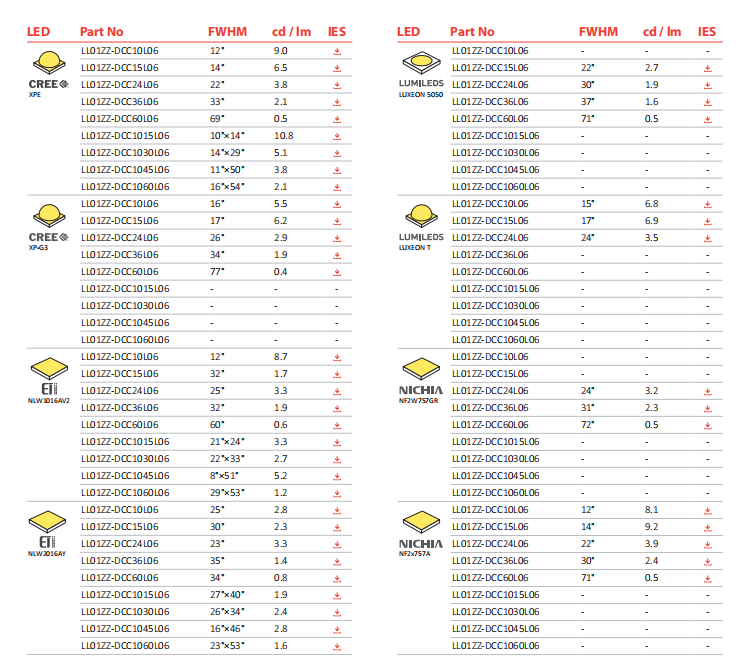Download IES for NICHIA NF2W757GR DCC24L06 row

[x=707, y=391]
